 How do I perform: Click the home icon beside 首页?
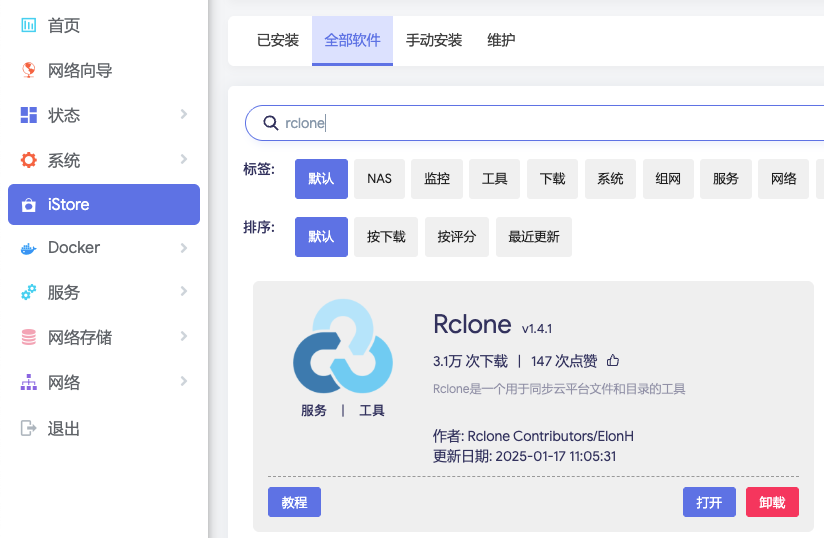point(28,25)
